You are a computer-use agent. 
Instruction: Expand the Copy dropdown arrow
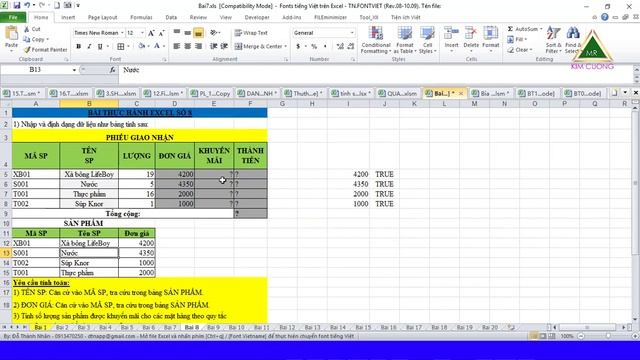tap(47, 40)
